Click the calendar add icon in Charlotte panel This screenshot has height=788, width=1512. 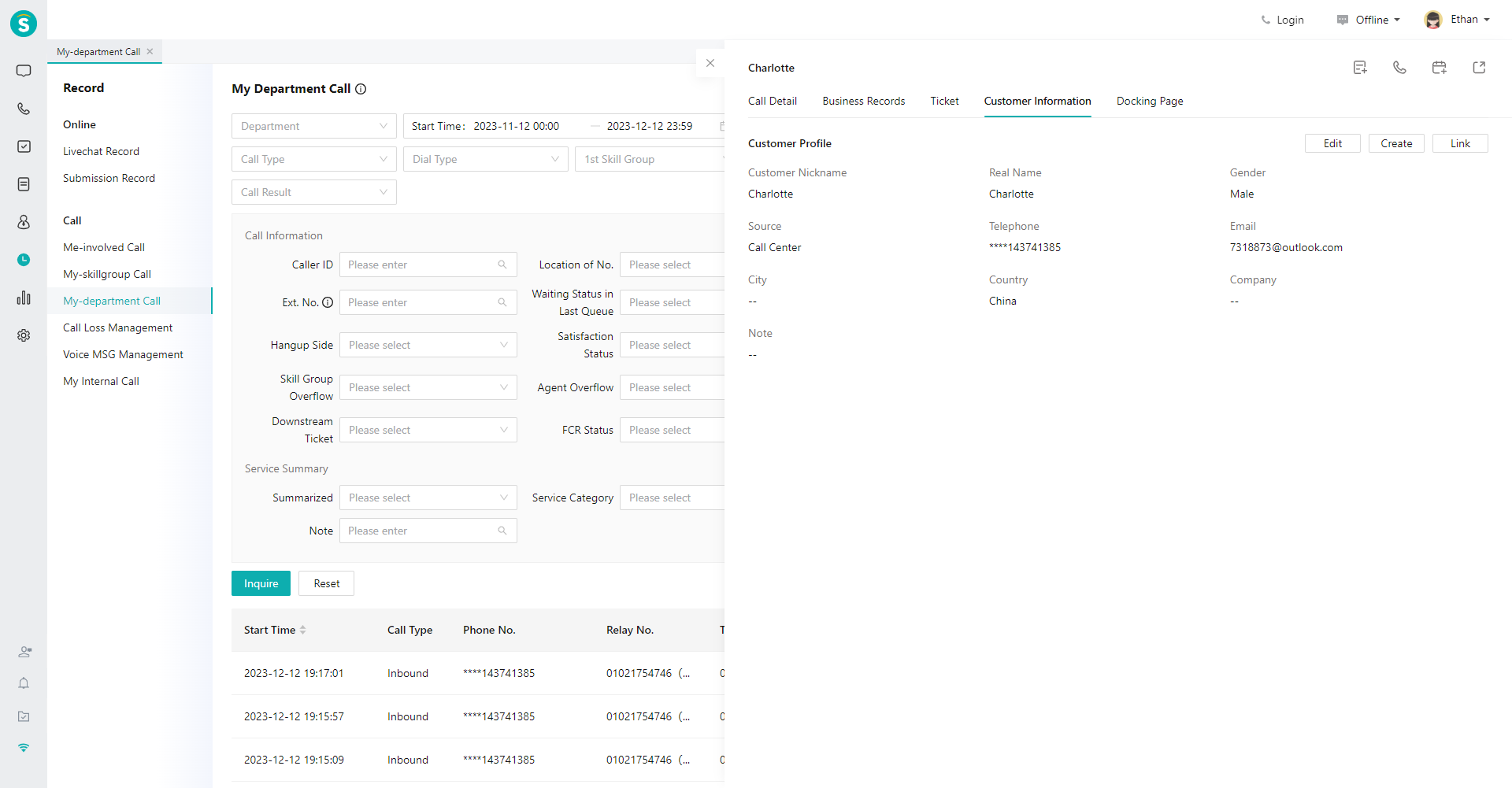[1439, 68]
